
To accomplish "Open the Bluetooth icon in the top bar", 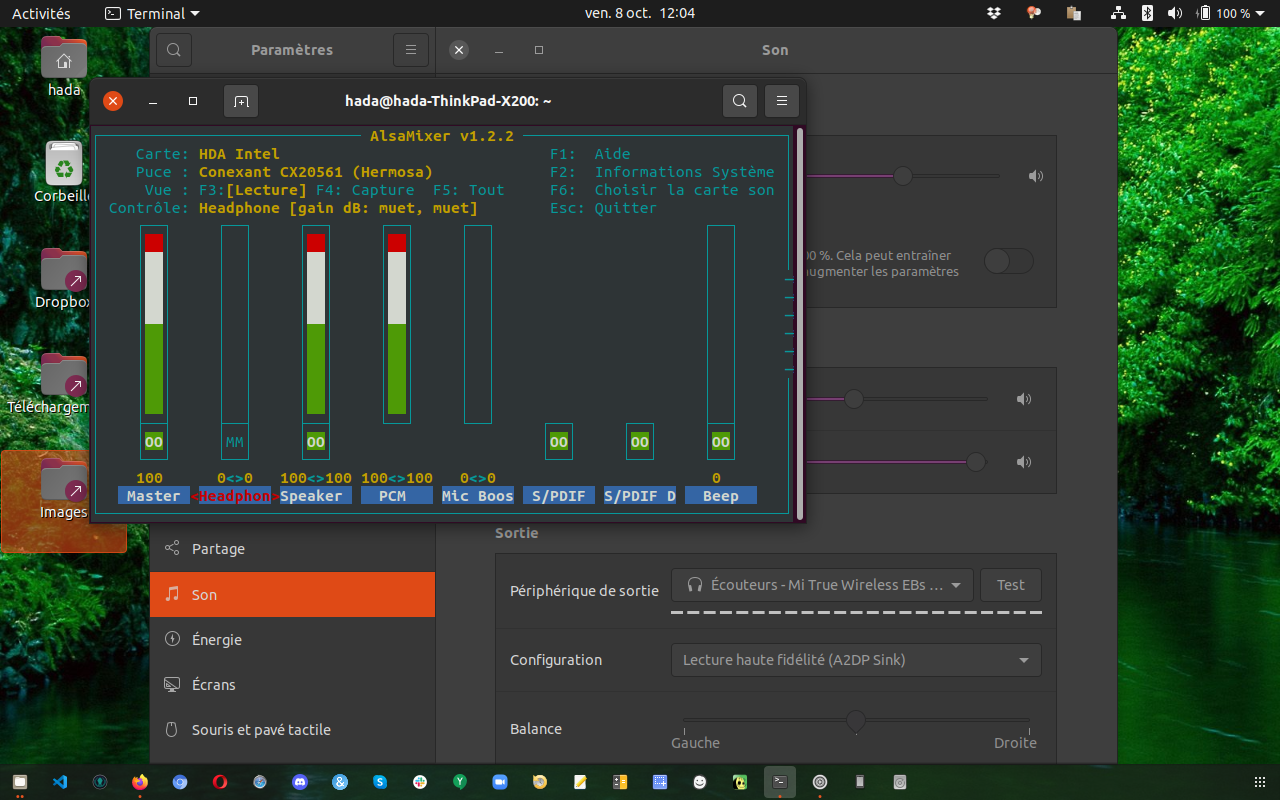I will 1148,13.
